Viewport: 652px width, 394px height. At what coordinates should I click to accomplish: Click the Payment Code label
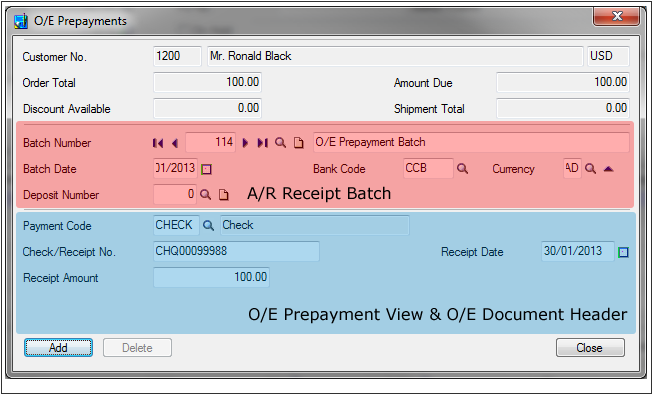[57, 226]
